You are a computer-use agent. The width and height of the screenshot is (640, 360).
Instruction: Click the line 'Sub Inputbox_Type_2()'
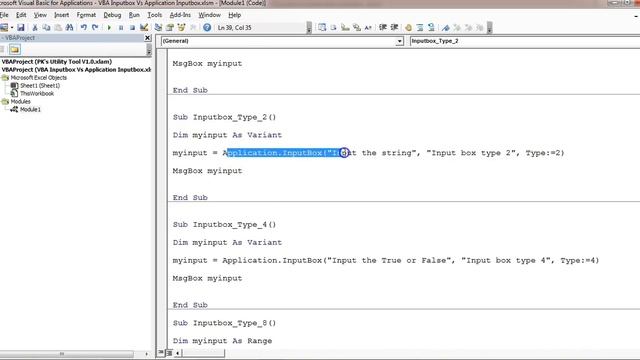click(224, 118)
